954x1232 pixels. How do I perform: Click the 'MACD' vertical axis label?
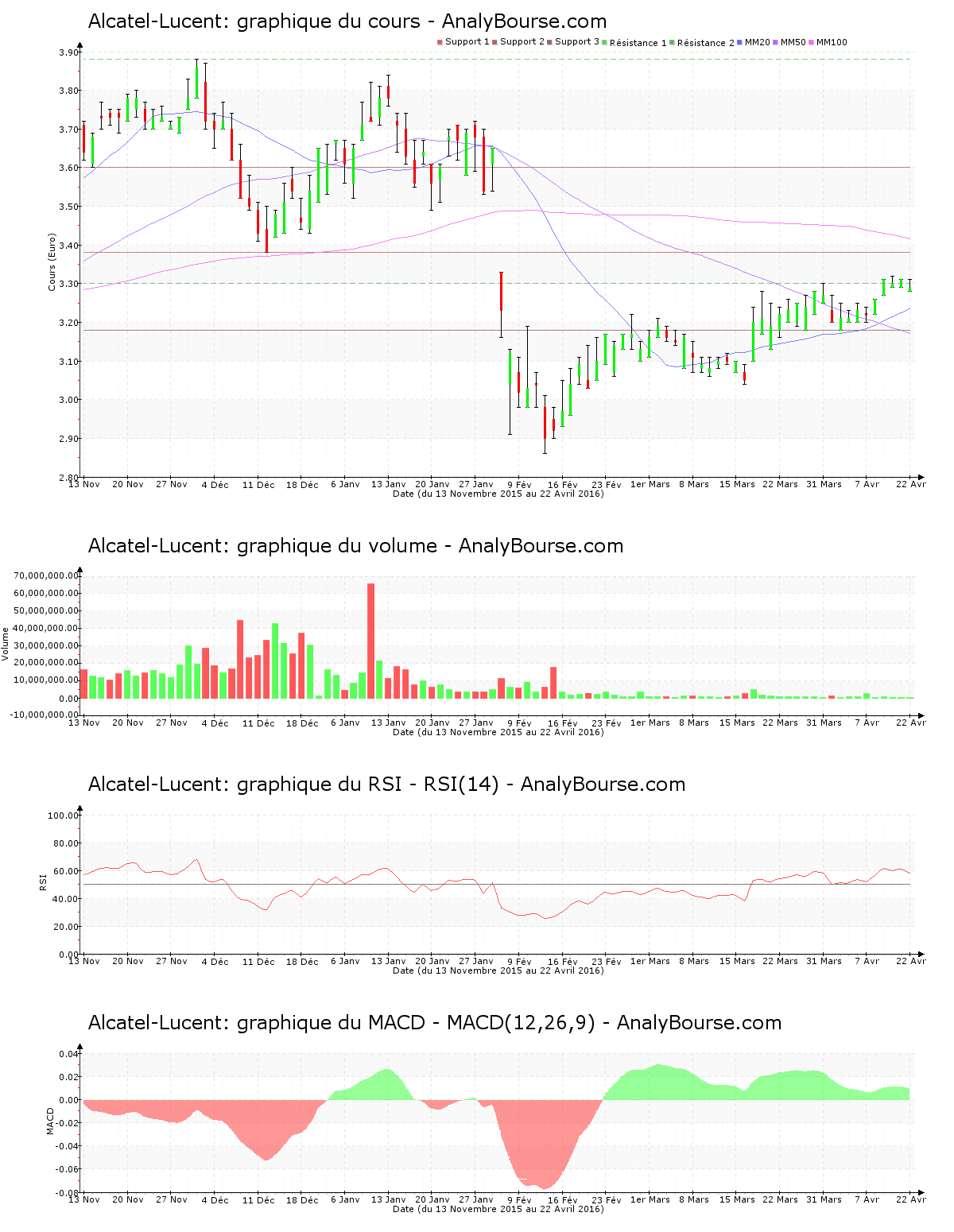51,1121
